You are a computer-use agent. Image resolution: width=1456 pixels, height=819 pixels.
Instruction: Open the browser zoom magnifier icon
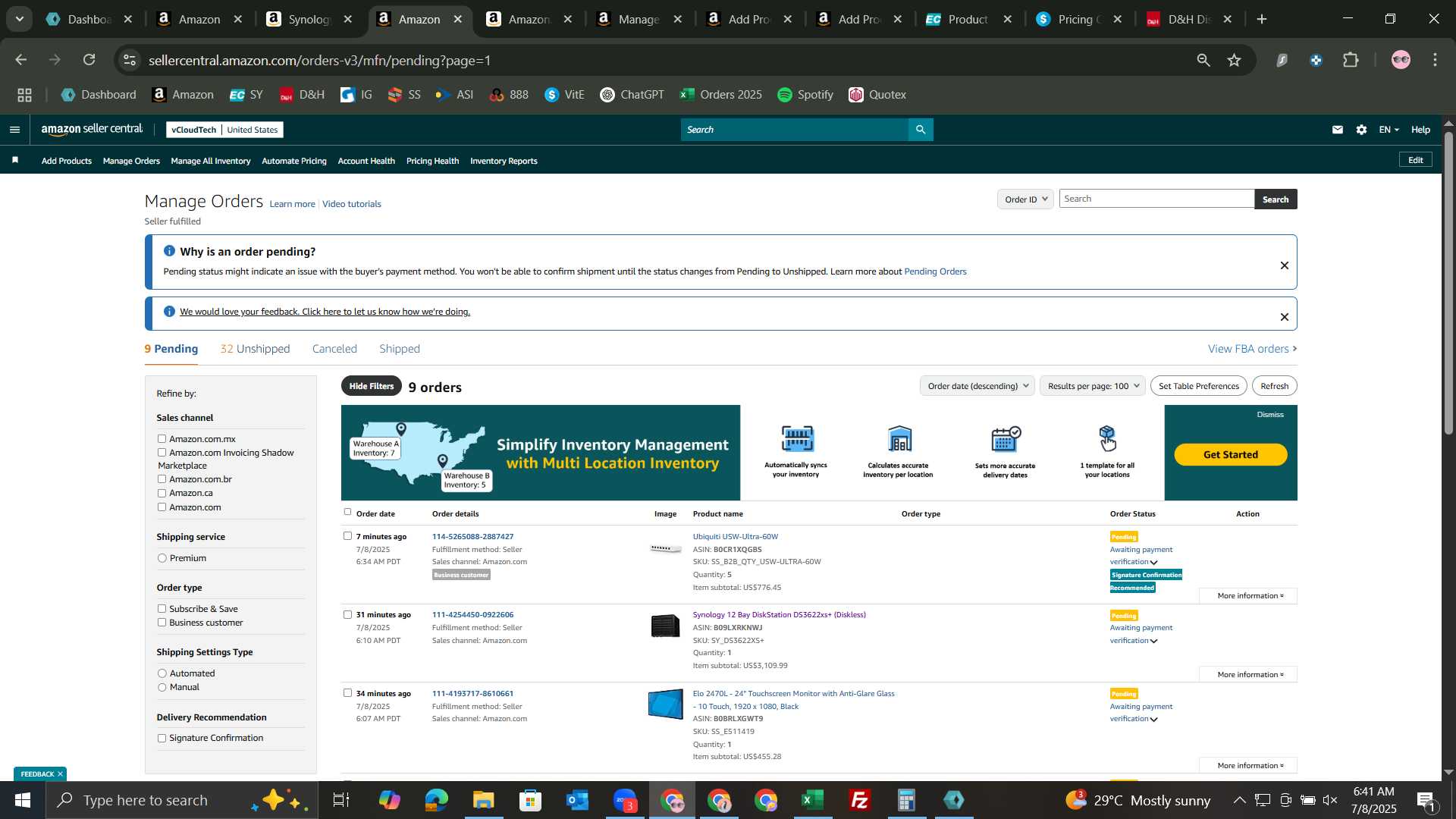(1203, 60)
